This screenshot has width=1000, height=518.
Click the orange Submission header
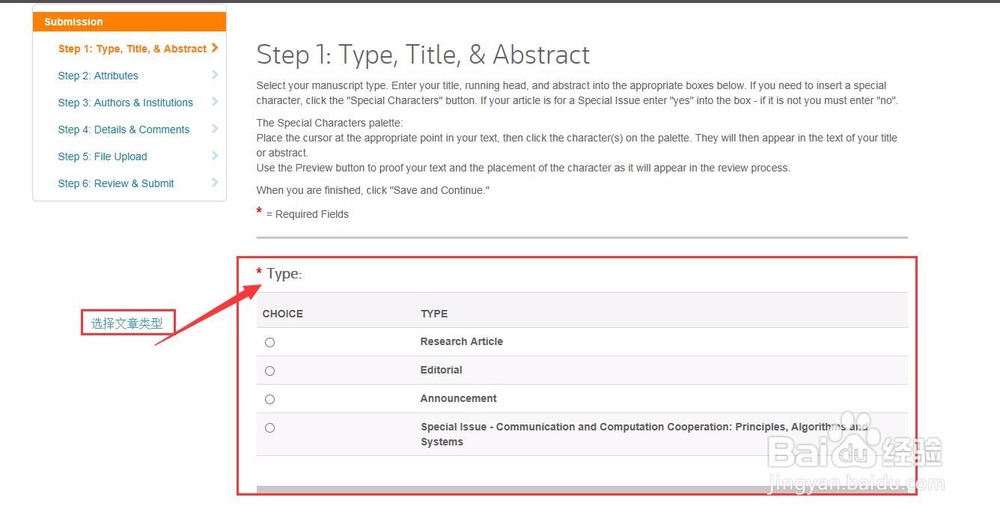coord(129,22)
